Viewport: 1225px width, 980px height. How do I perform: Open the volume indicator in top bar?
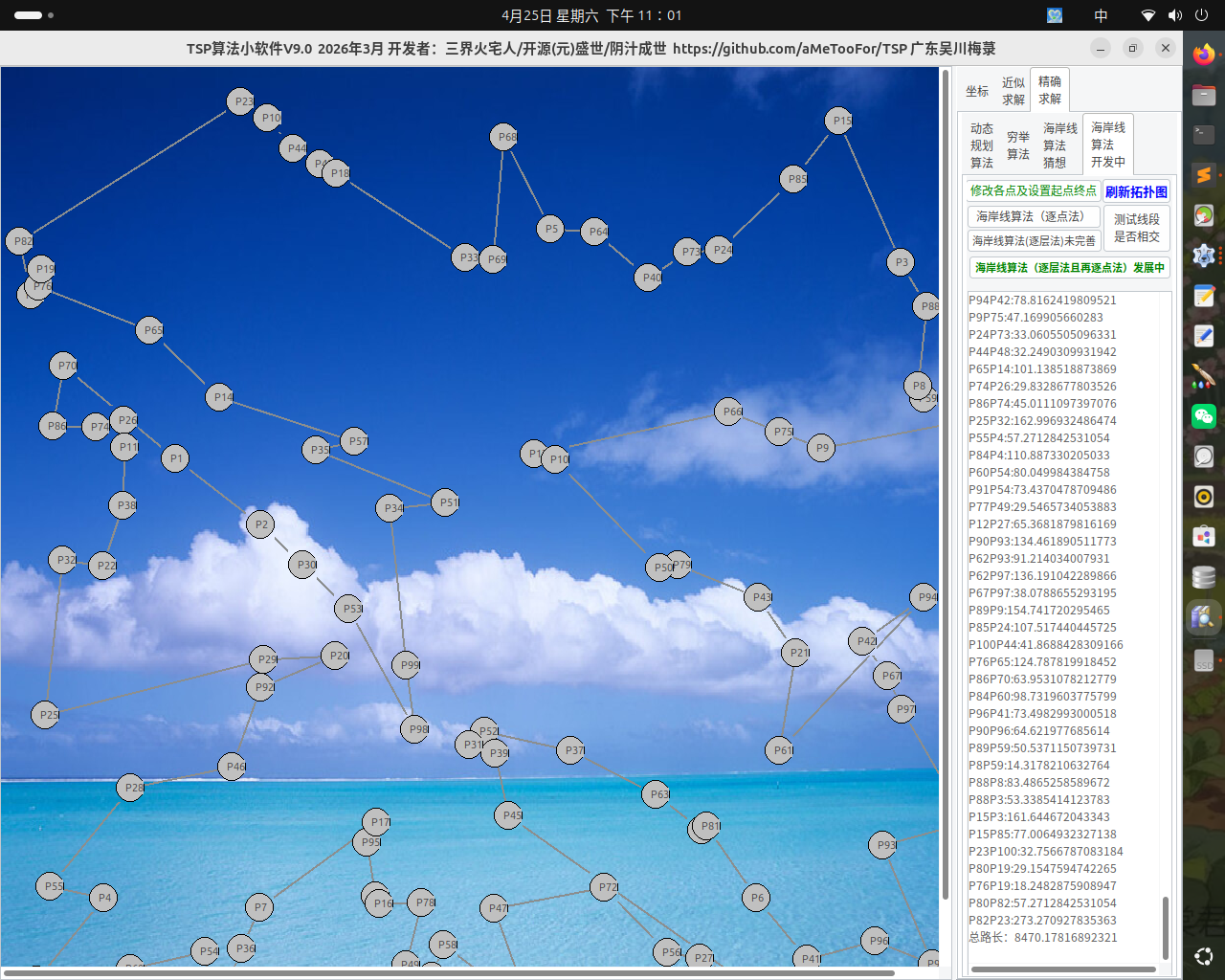[1175, 15]
